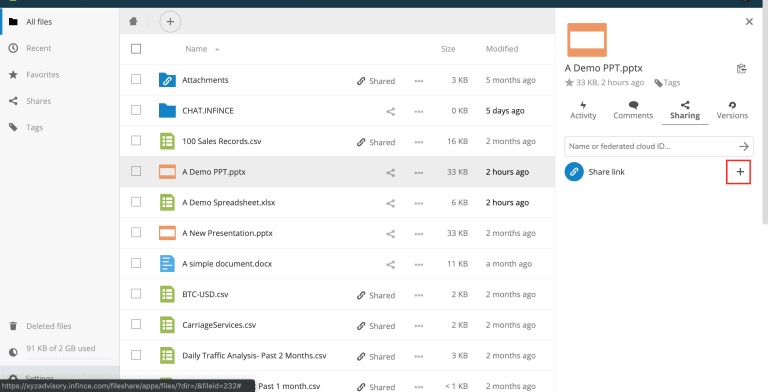
Task: Check the Attachments folder checkbox
Action: click(x=136, y=79)
